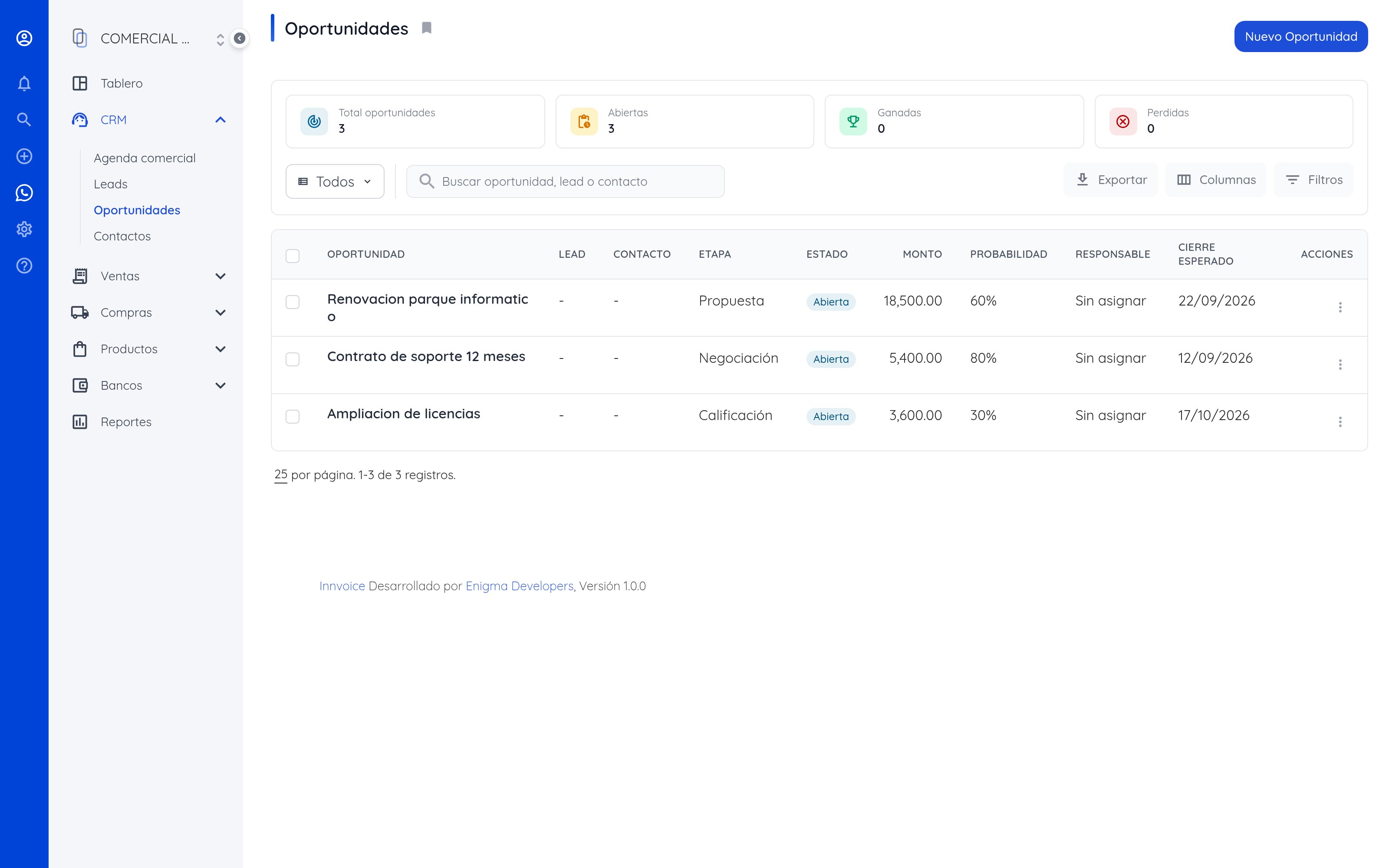Expand the Compras menu chevron
Image resolution: width=1389 pixels, height=868 pixels.
(221, 312)
